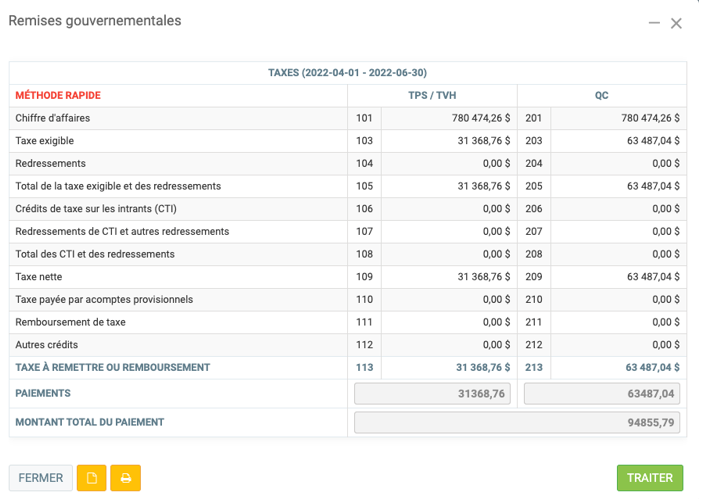Click the Taxe nette row label
The image size is (706, 499).
point(41,277)
